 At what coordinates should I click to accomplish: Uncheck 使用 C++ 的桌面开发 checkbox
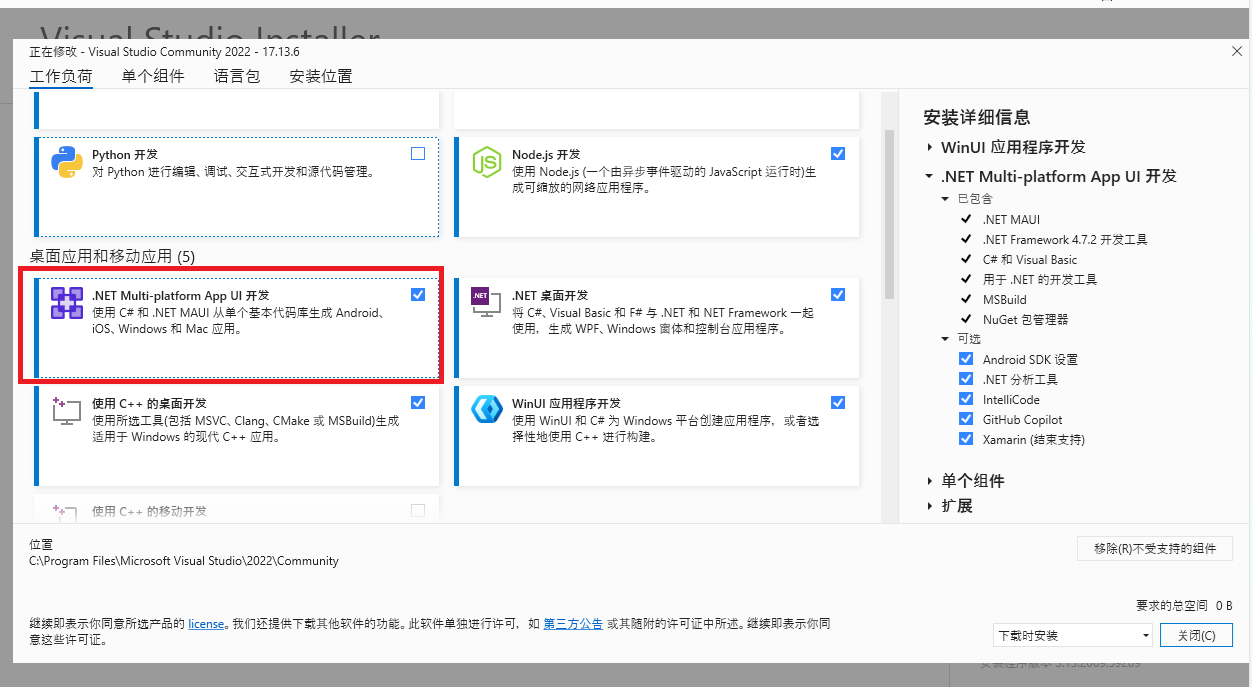[418, 403]
